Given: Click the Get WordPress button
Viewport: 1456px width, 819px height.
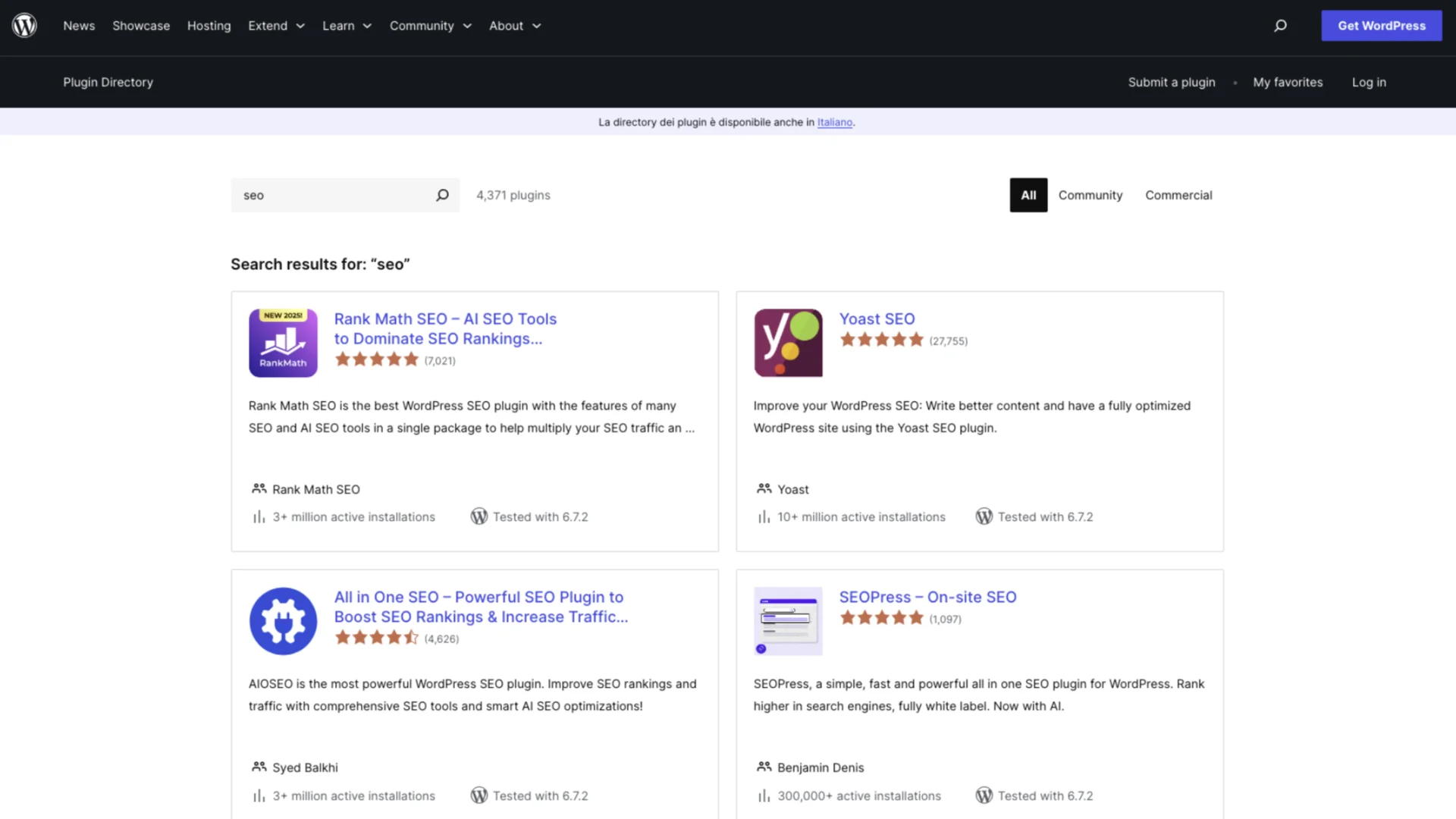Looking at the screenshot, I should click(x=1381, y=26).
